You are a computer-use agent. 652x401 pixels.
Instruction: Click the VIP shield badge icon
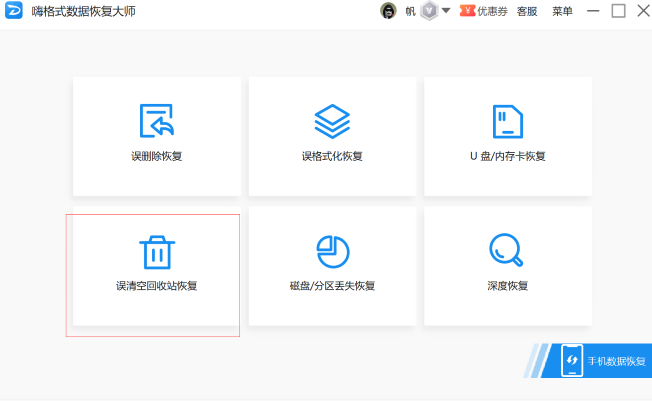coord(428,11)
